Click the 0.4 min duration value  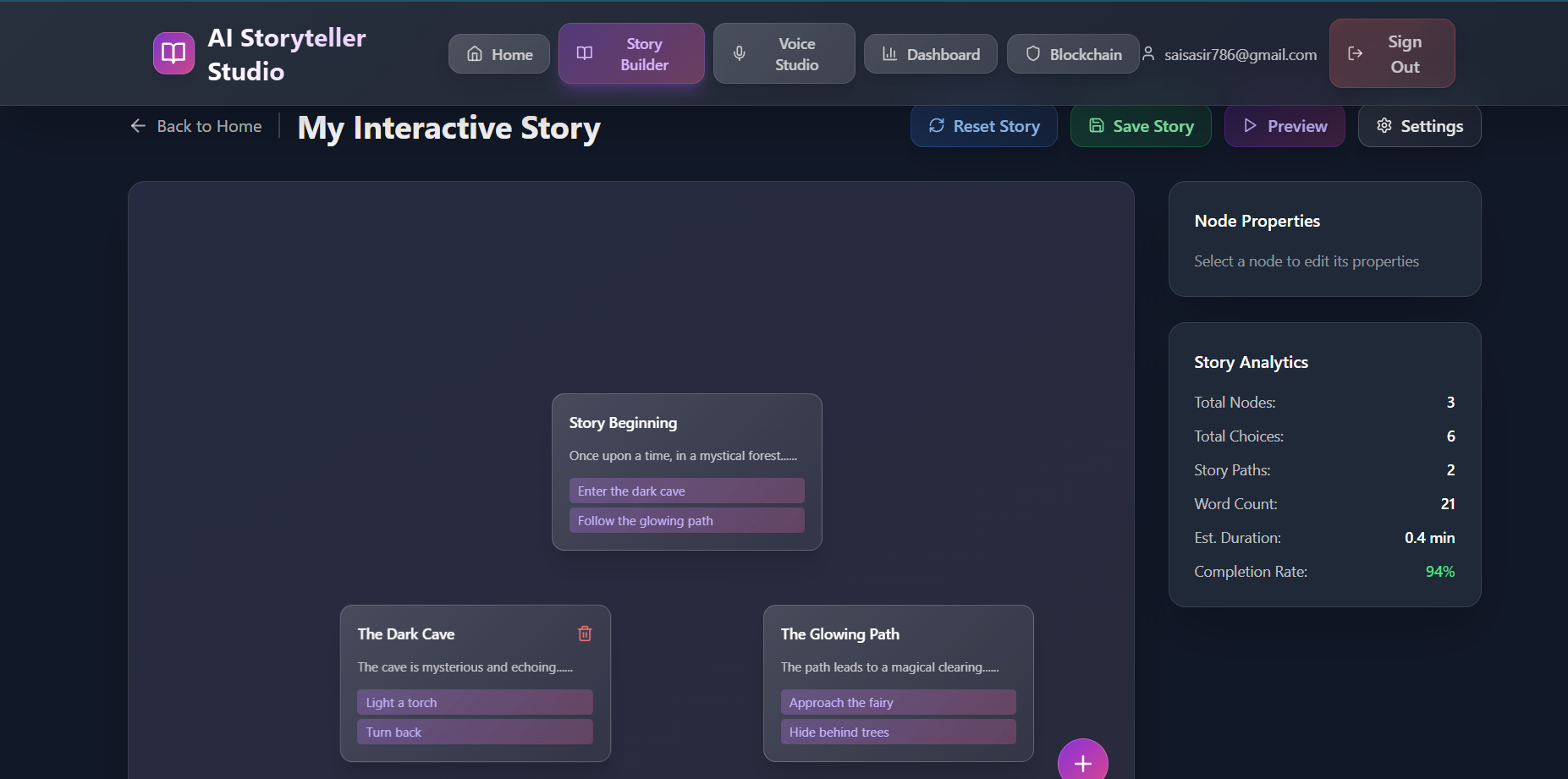[1430, 538]
